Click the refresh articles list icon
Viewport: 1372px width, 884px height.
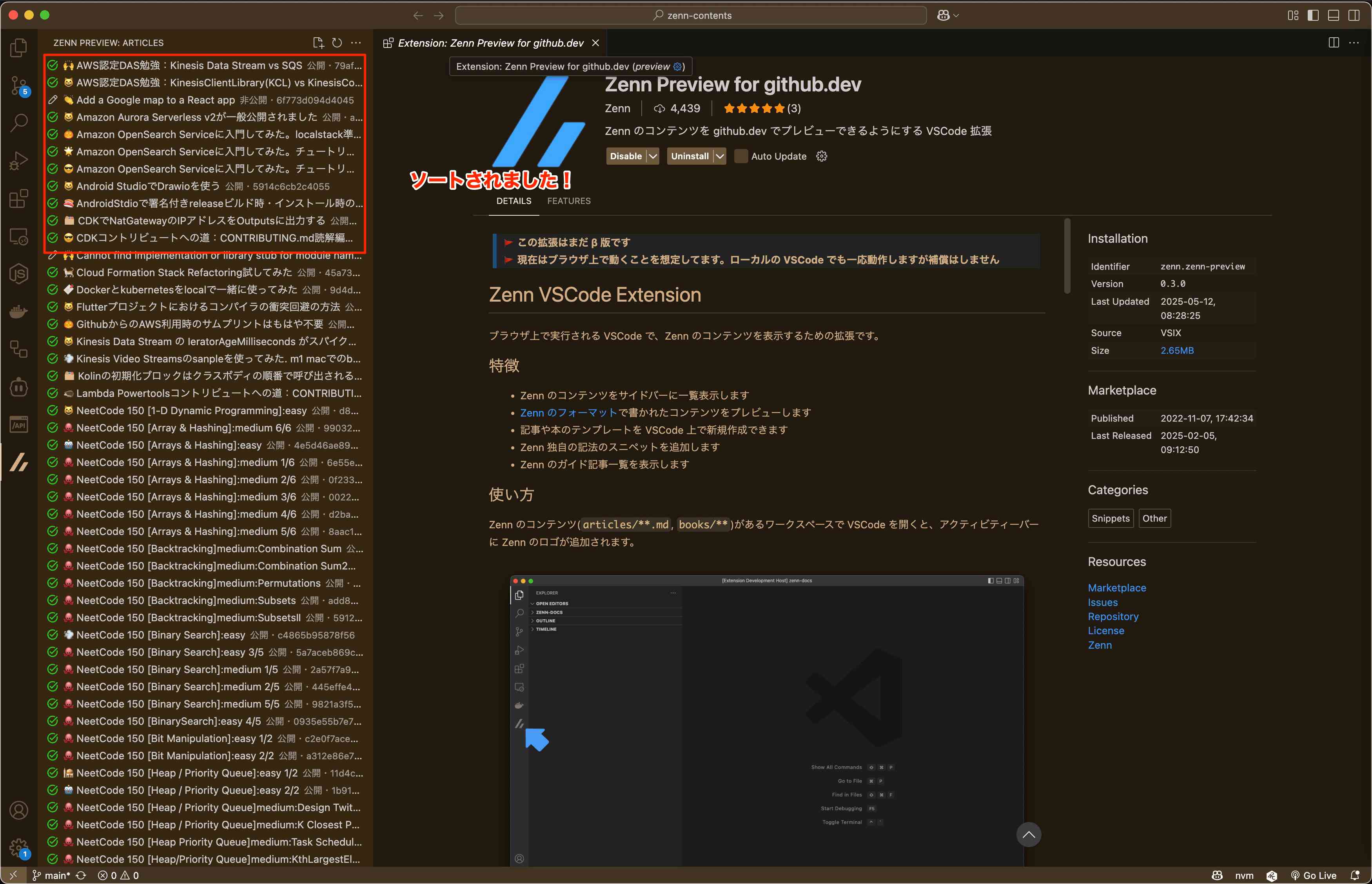[x=337, y=43]
